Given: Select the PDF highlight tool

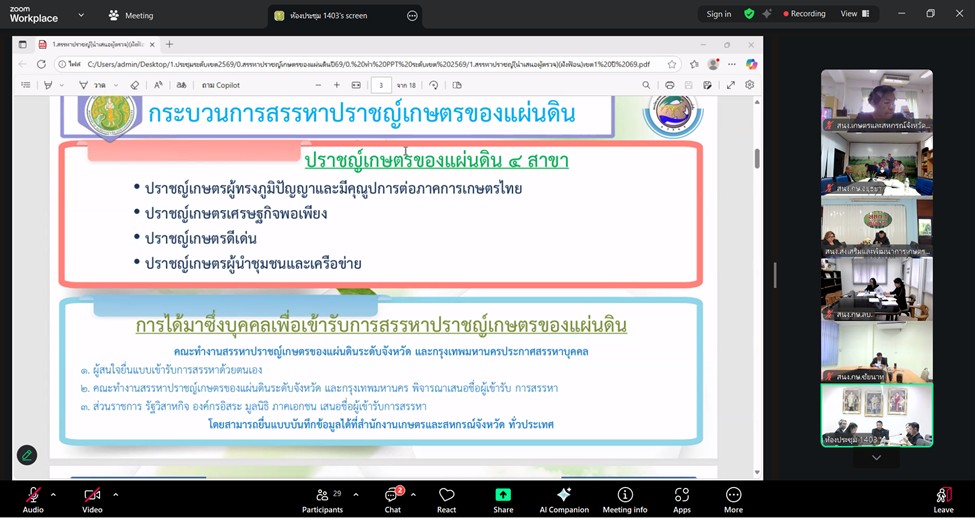Looking at the screenshot, I should (x=48, y=85).
